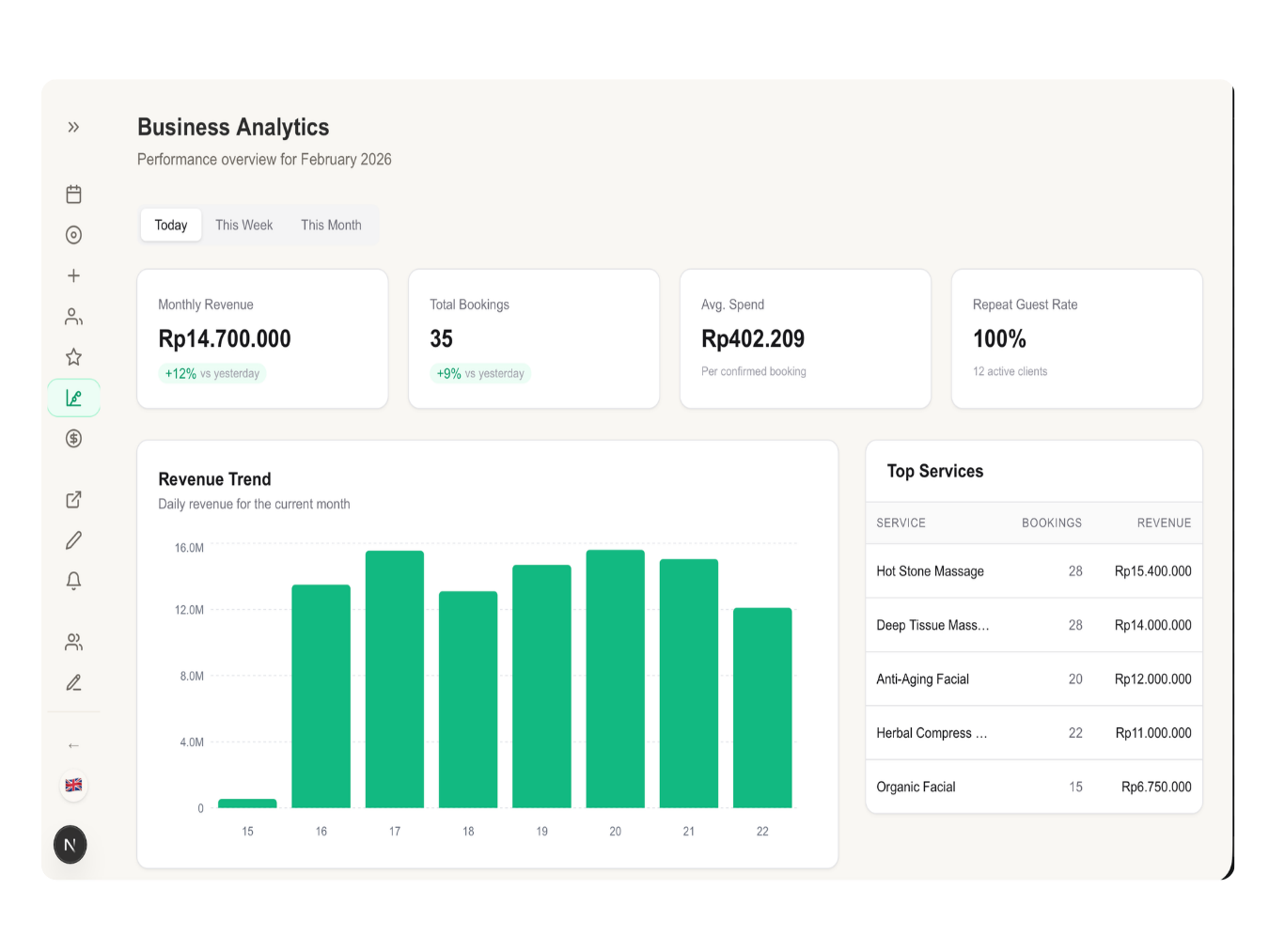Switch to the This Week tab
The width and height of the screenshot is (1269, 952).
[243, 226]
